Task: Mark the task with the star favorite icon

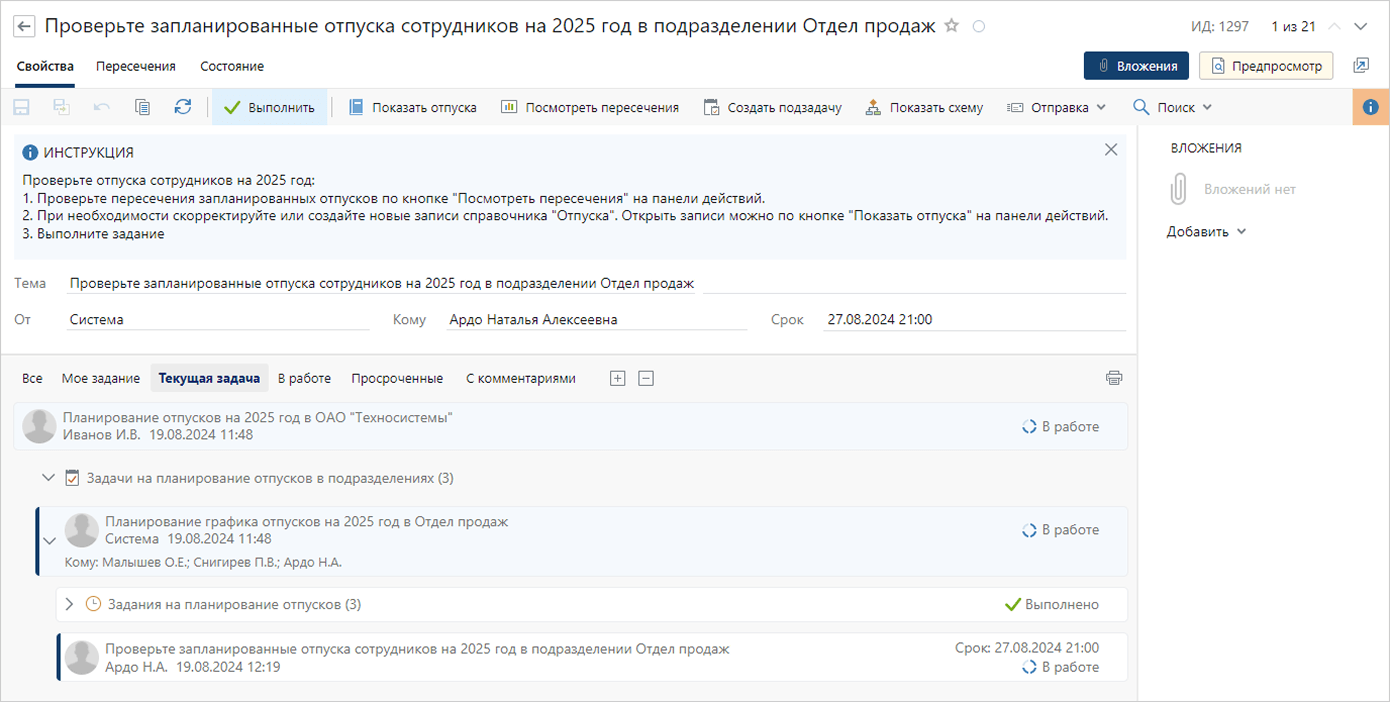Action: (x=952, y=26)
